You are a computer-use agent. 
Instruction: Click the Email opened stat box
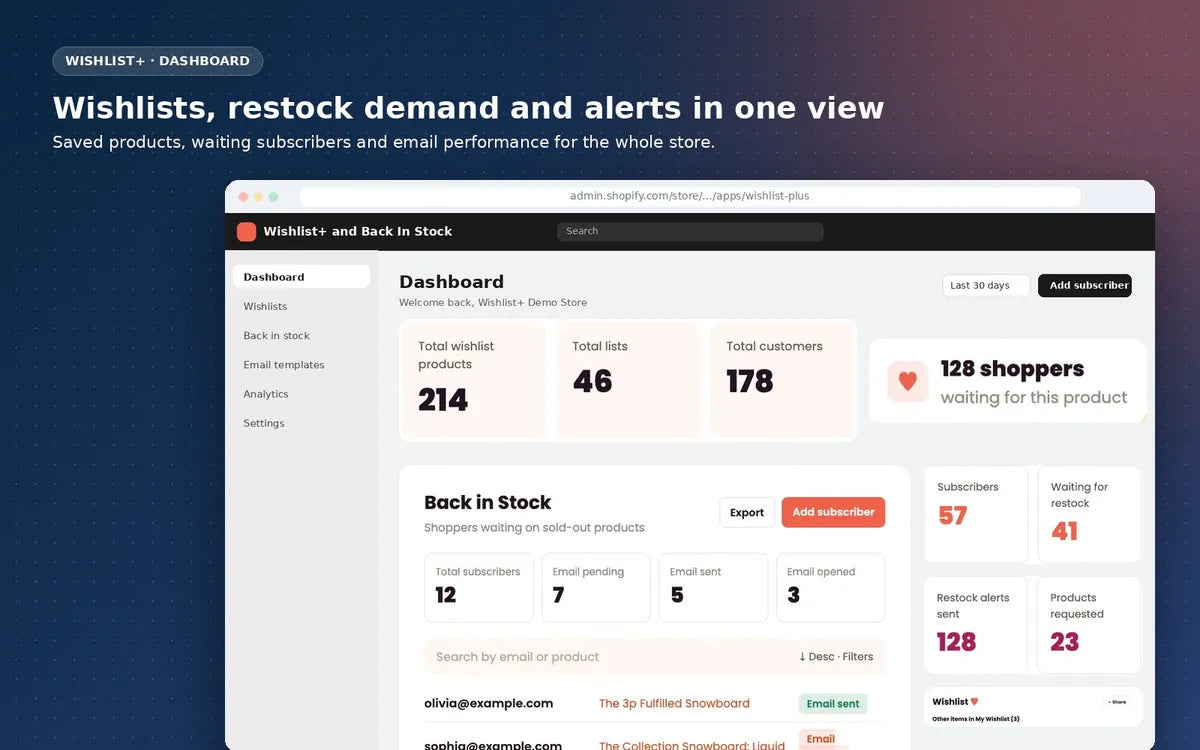[x=831, y=588]
